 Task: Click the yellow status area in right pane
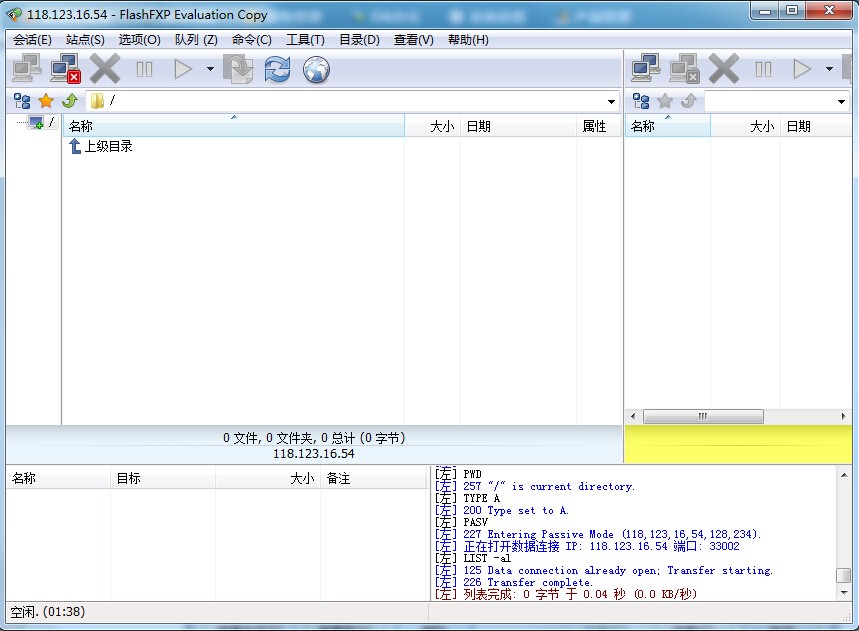740,444
